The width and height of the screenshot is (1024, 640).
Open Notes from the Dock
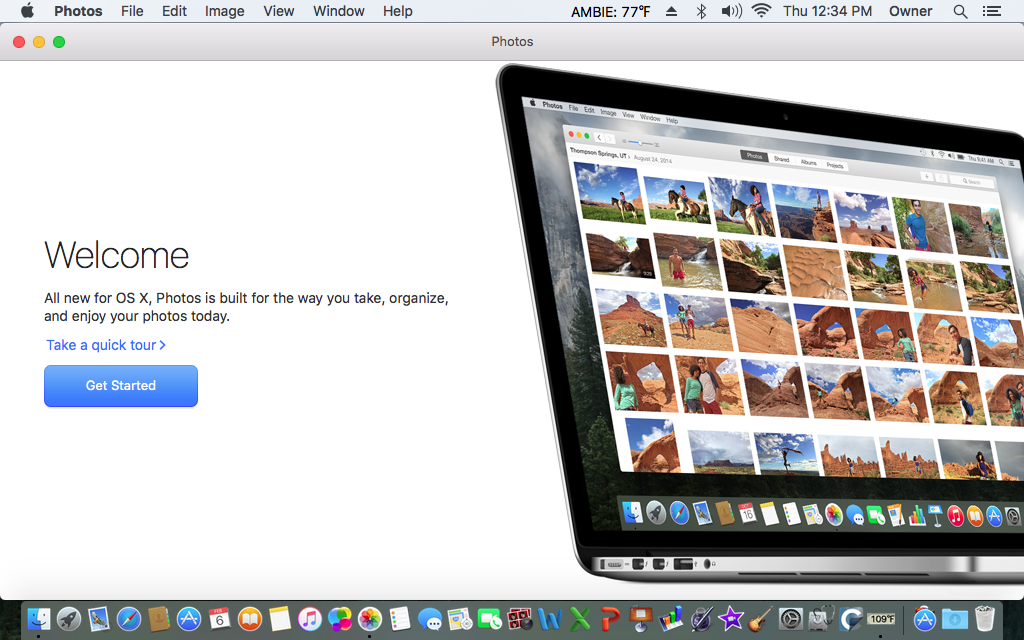coord(280,618)
